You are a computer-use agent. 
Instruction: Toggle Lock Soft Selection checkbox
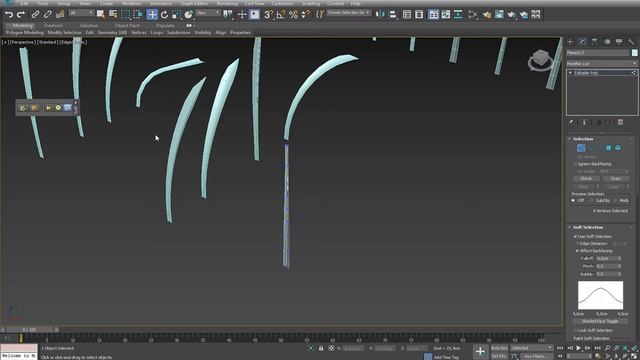pyautogui.click(x=576, y=330)
